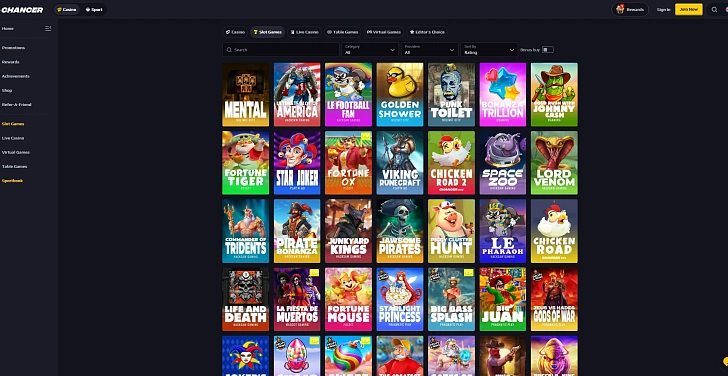Open Refer-A-Friend in the sidebar

click(17, 105)
